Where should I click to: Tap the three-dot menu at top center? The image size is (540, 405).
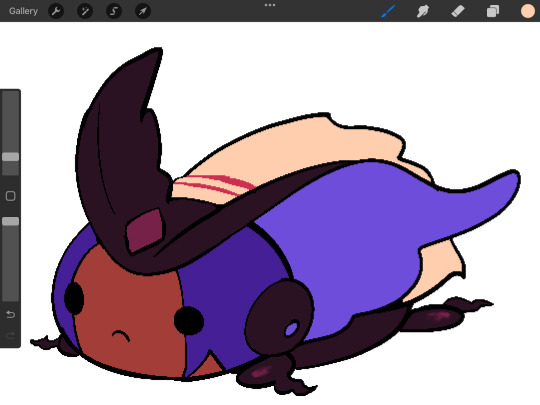click(270, 5)
